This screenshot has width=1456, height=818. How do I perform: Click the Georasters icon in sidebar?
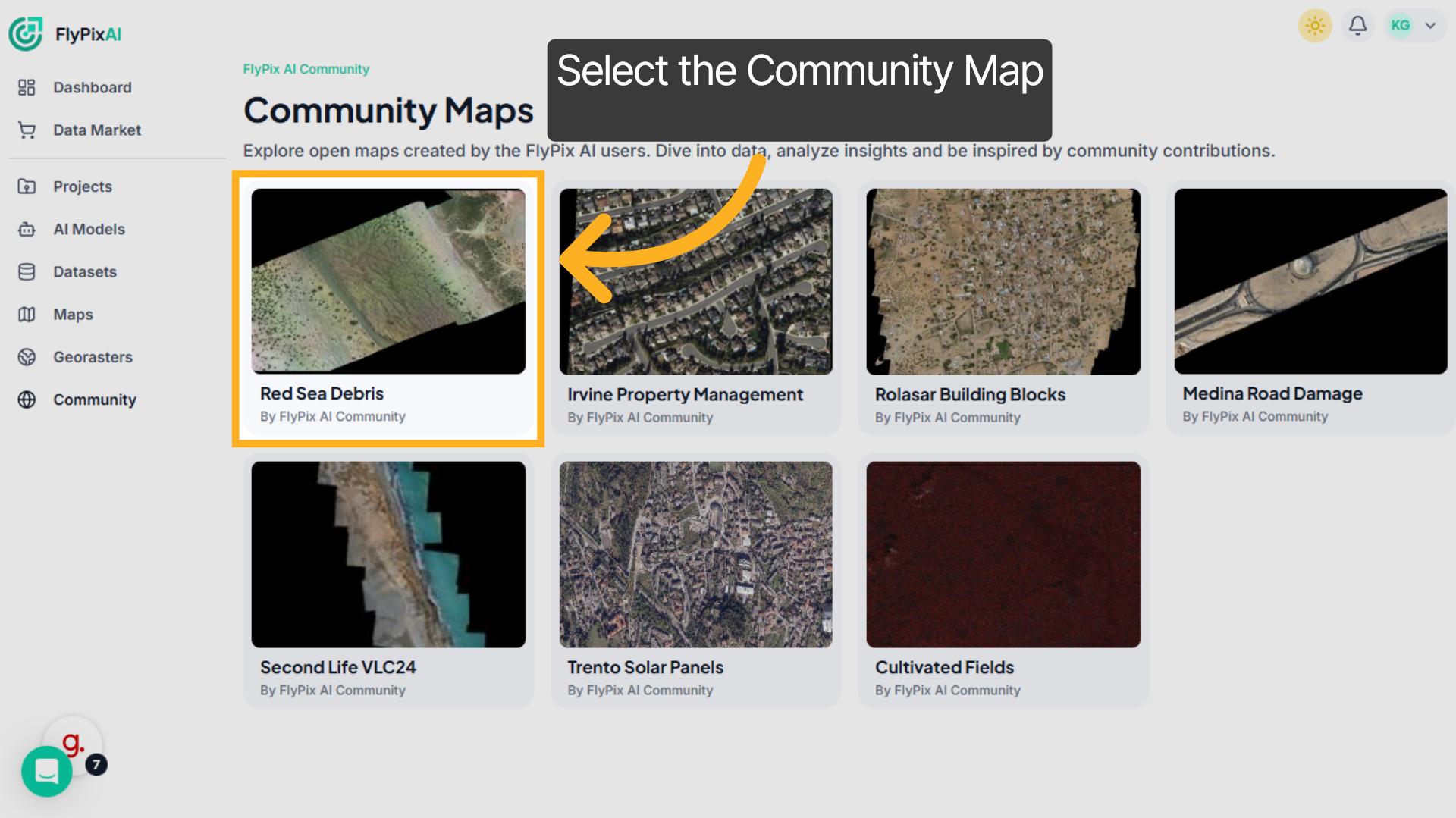(x=27, y=357)
